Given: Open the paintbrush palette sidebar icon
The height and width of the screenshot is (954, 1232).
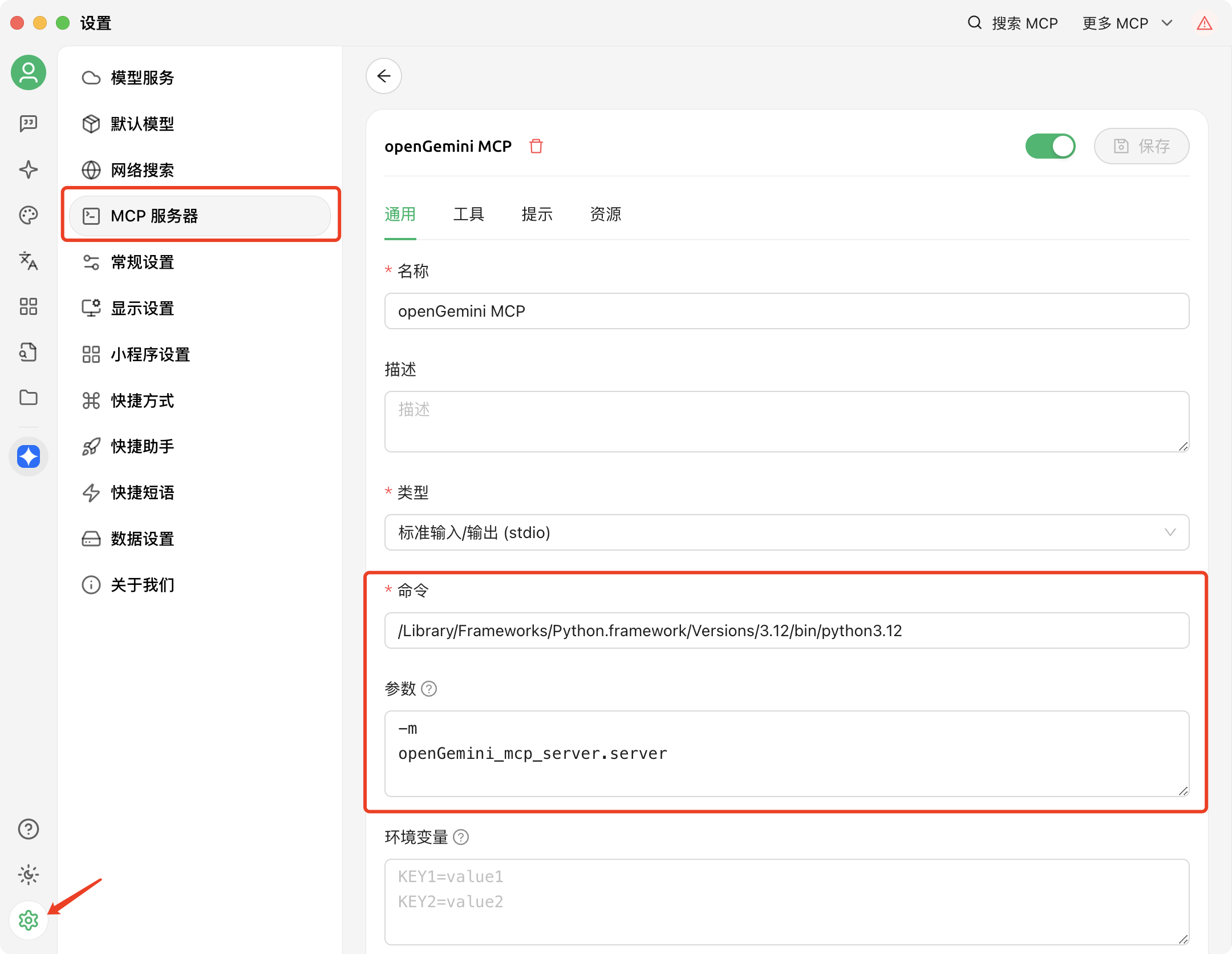Looking at the screenshot, I should (x=28, y=215).
